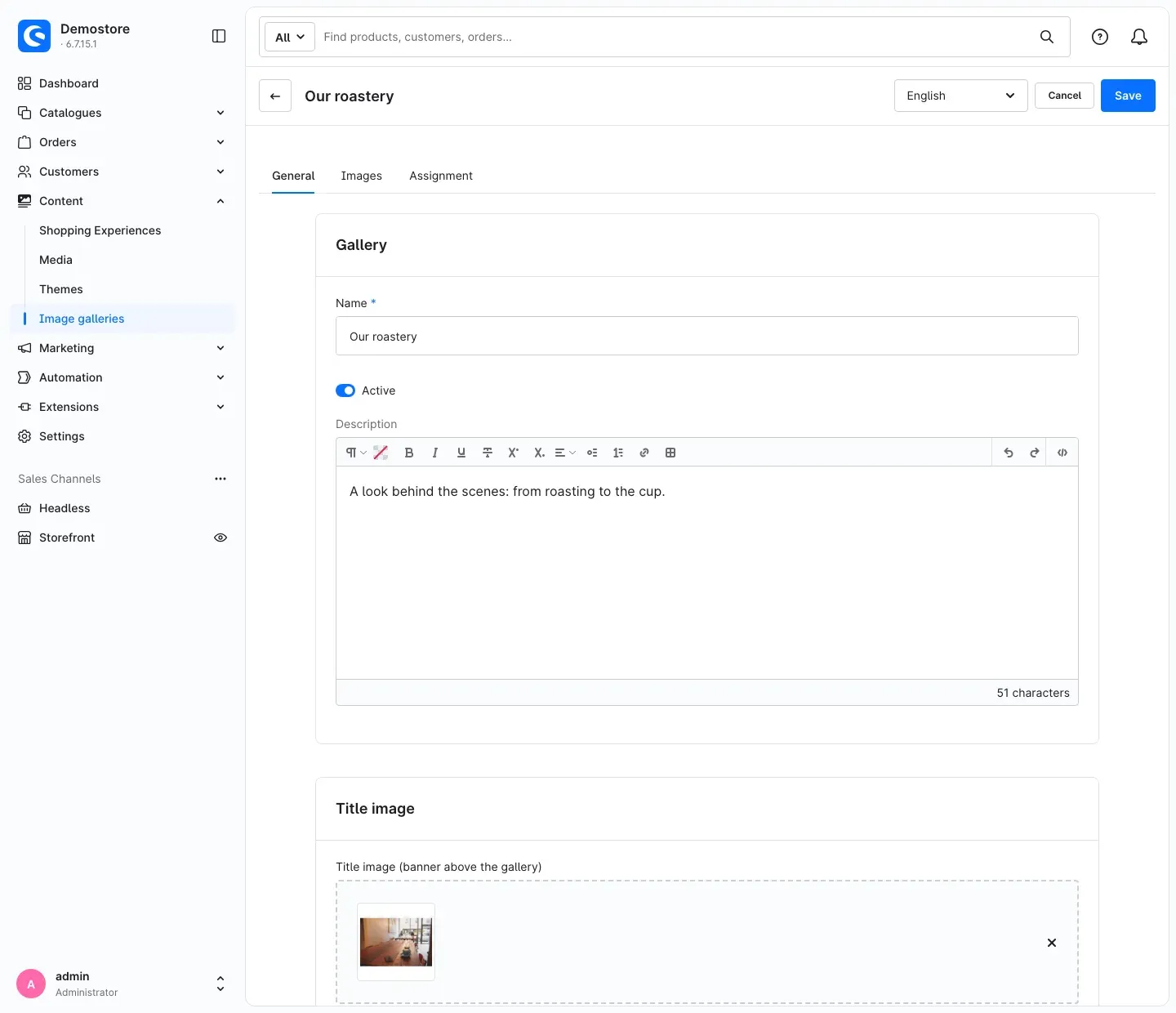Image resolution: width=1176 pixels, height=1013 pixels.
Task: Redo edit in description editor
Action: click(x=1035, y=453)
